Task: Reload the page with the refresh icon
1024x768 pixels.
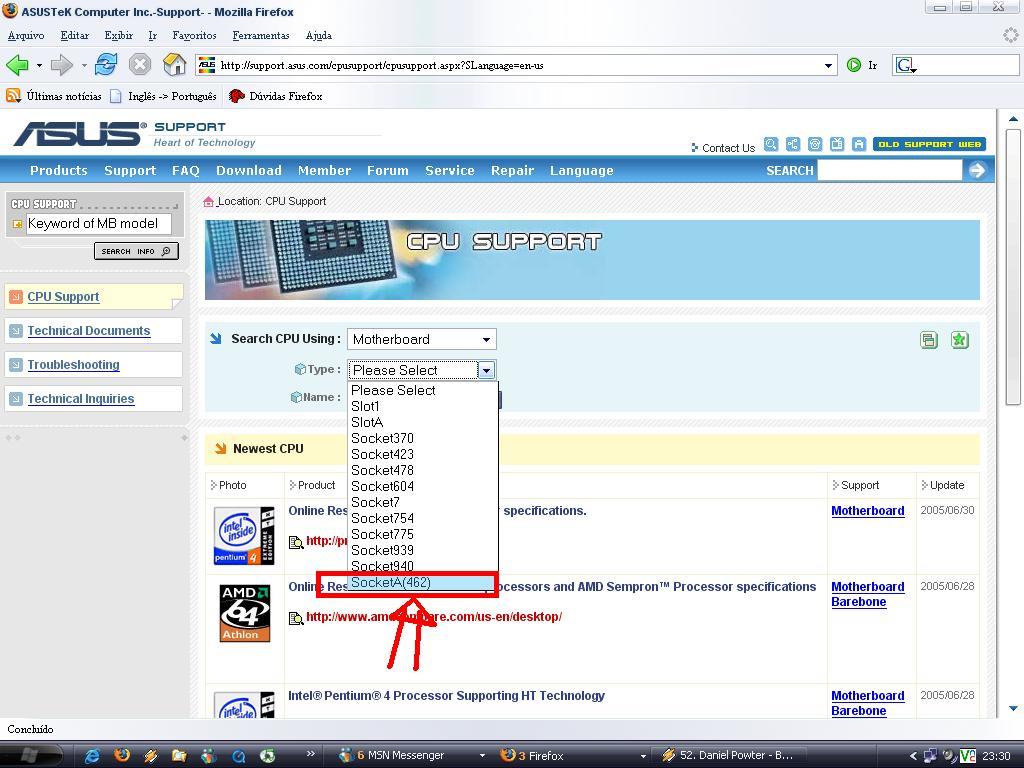Action: [106, 65]
